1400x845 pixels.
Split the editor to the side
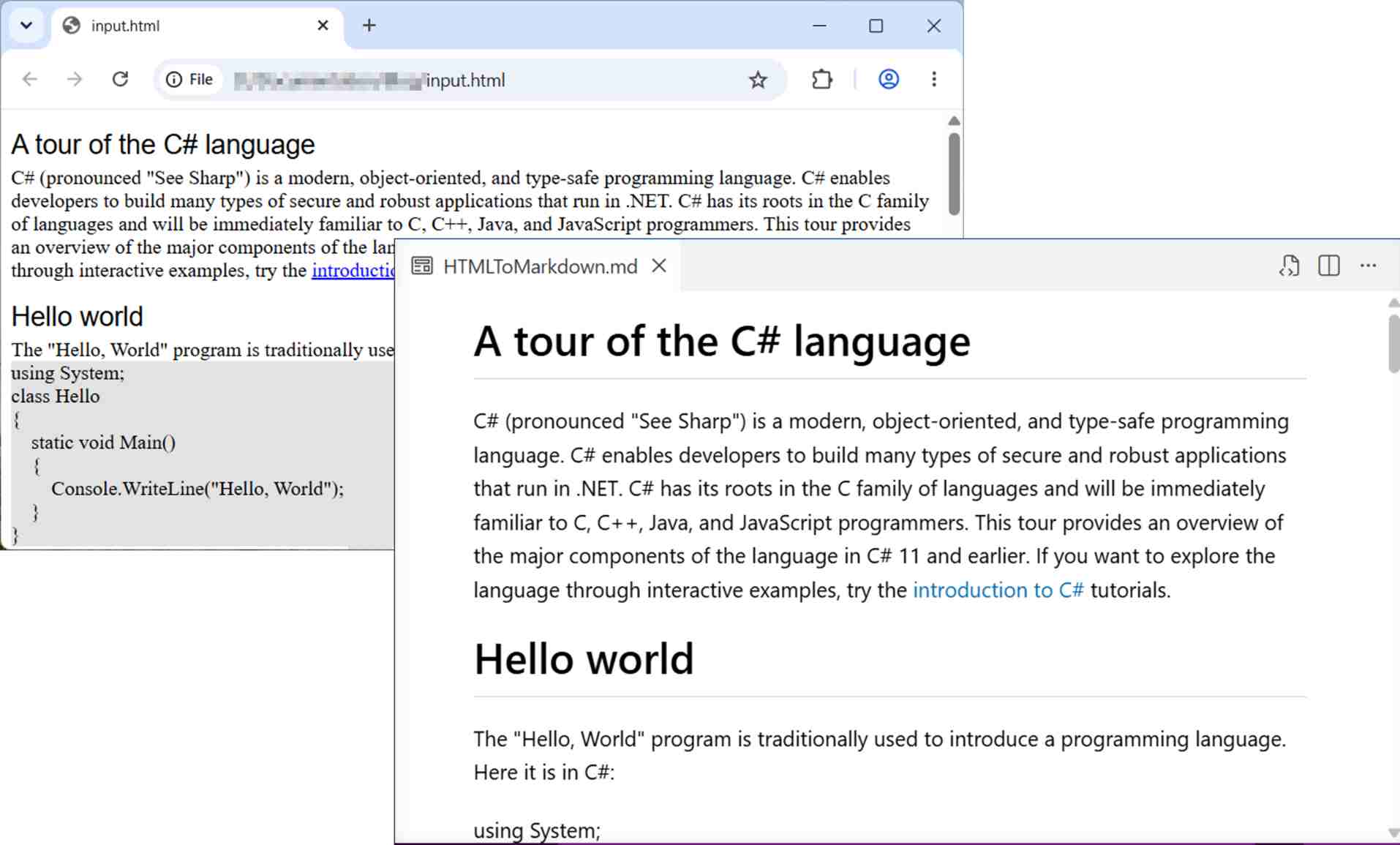(1328, 266)
